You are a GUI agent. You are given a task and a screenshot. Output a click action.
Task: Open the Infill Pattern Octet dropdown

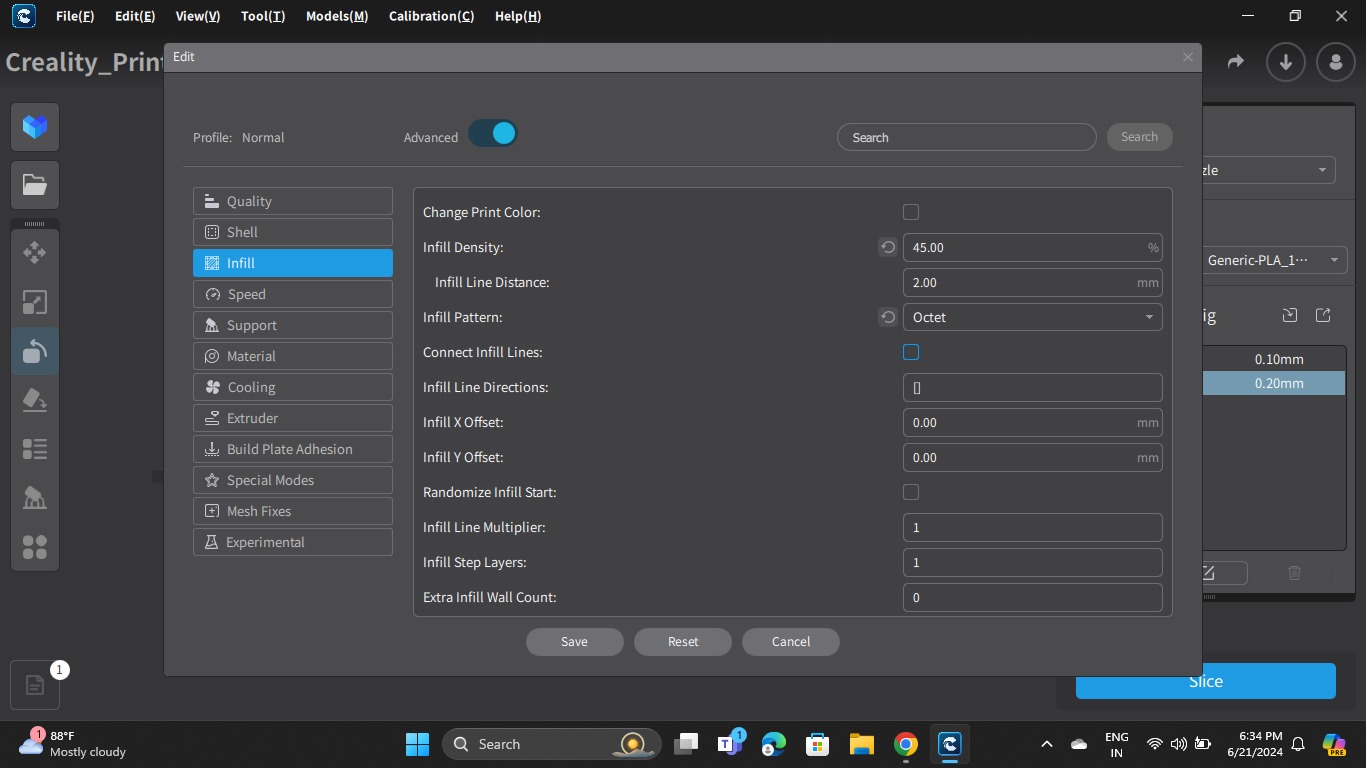click(x=1033, y=317)
